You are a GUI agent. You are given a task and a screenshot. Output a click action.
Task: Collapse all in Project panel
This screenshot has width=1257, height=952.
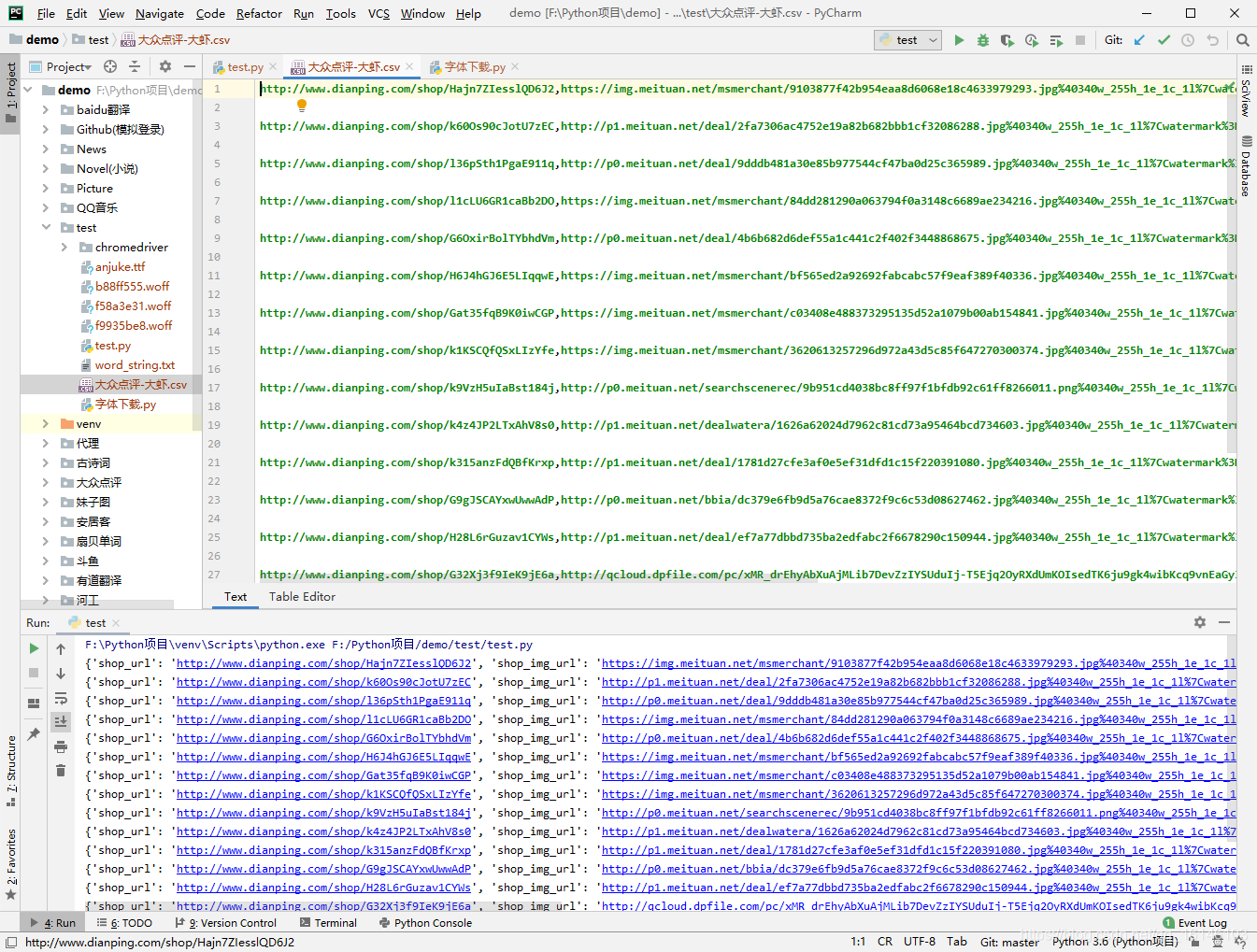click(135, 66)
